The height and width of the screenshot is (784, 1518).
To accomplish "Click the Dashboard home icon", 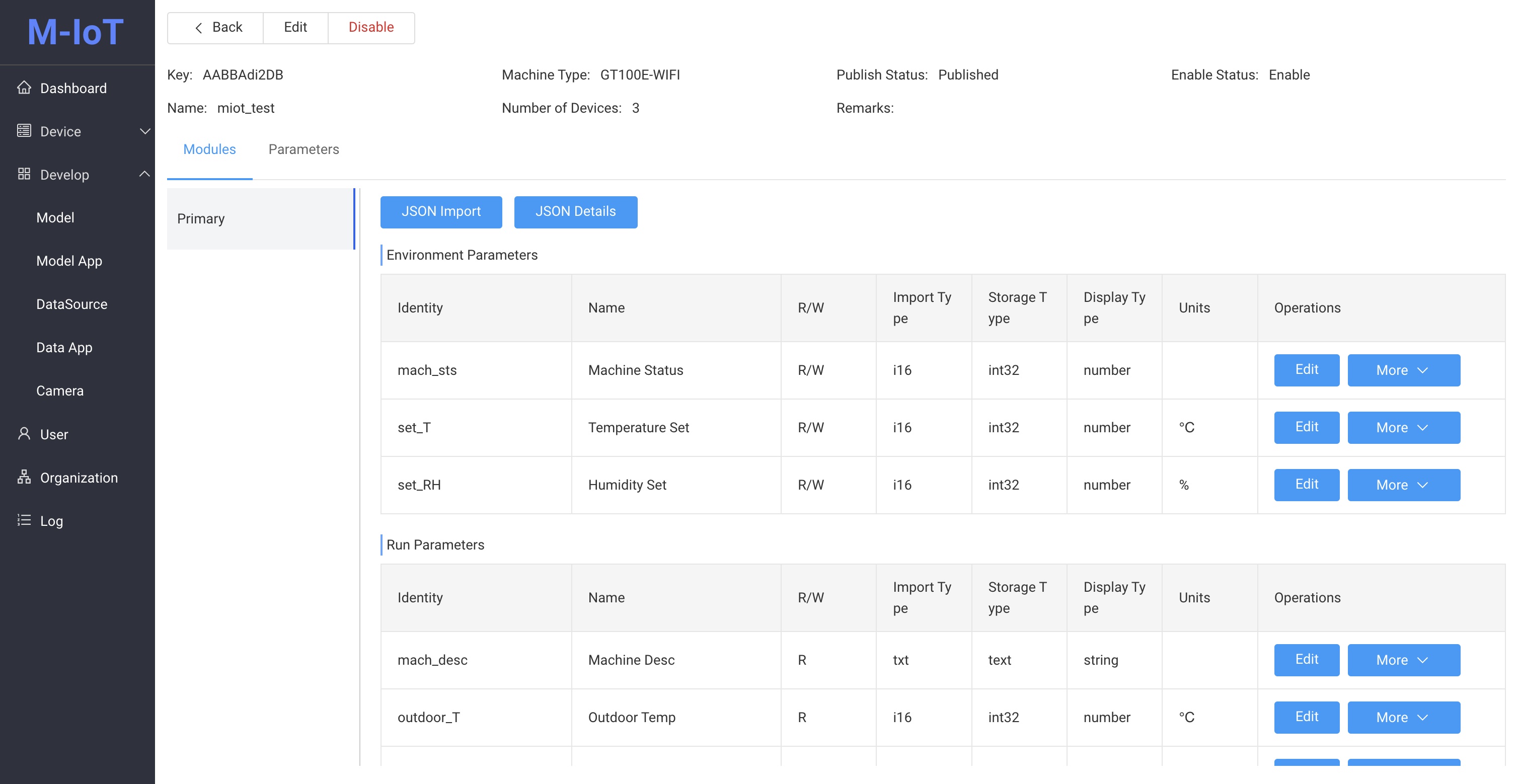I will (24, 88).
